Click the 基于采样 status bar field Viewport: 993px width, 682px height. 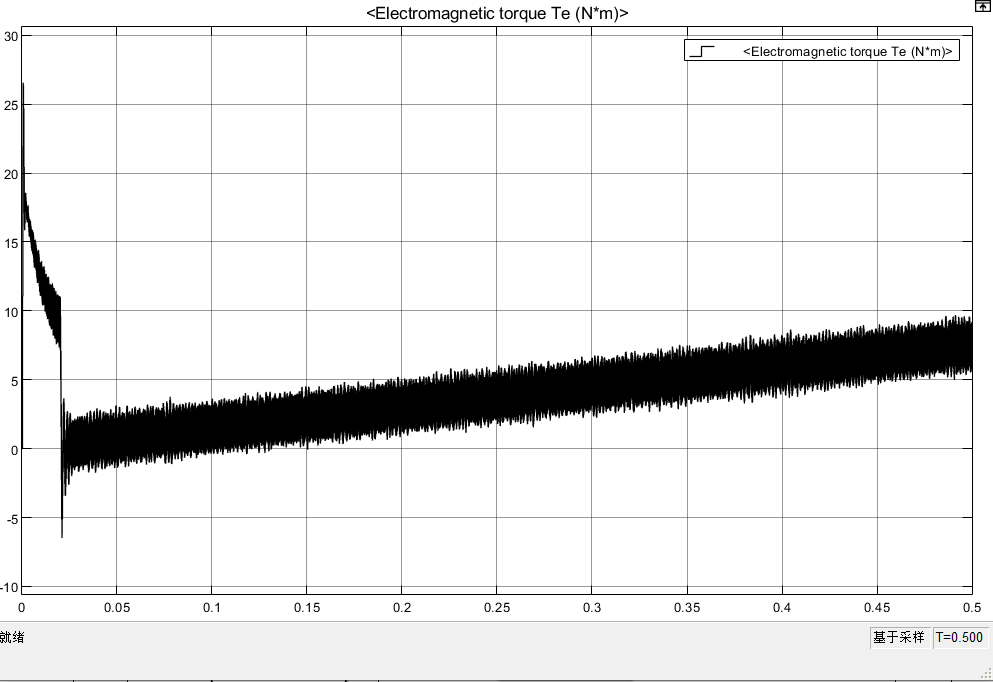pos(898,637)
